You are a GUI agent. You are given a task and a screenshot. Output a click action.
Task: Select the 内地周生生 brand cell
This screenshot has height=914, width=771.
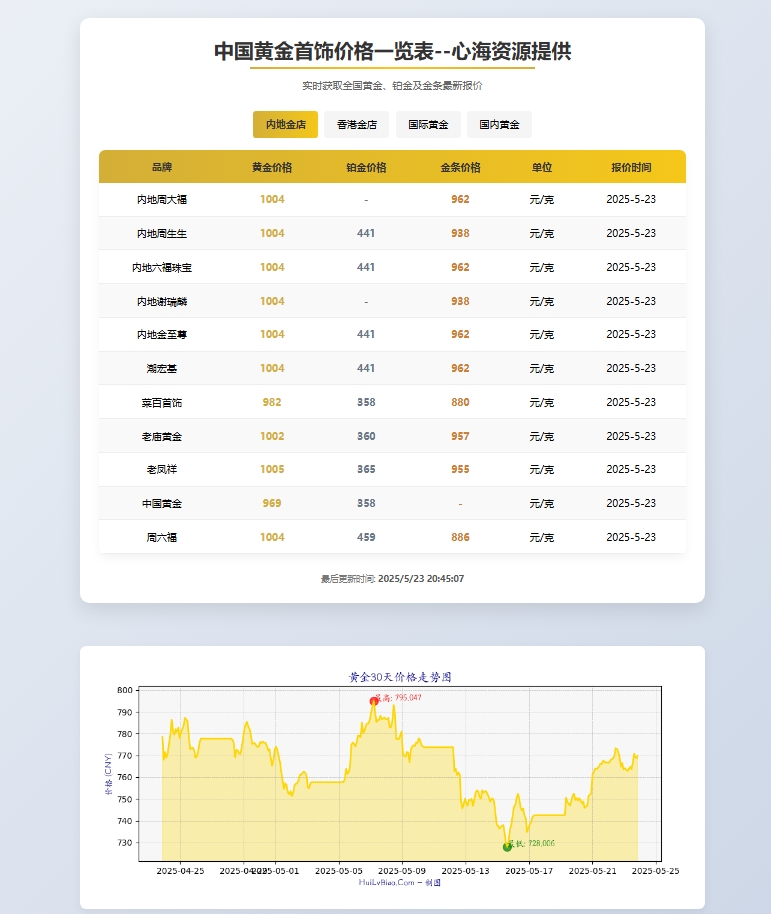[x=162, y=233]
